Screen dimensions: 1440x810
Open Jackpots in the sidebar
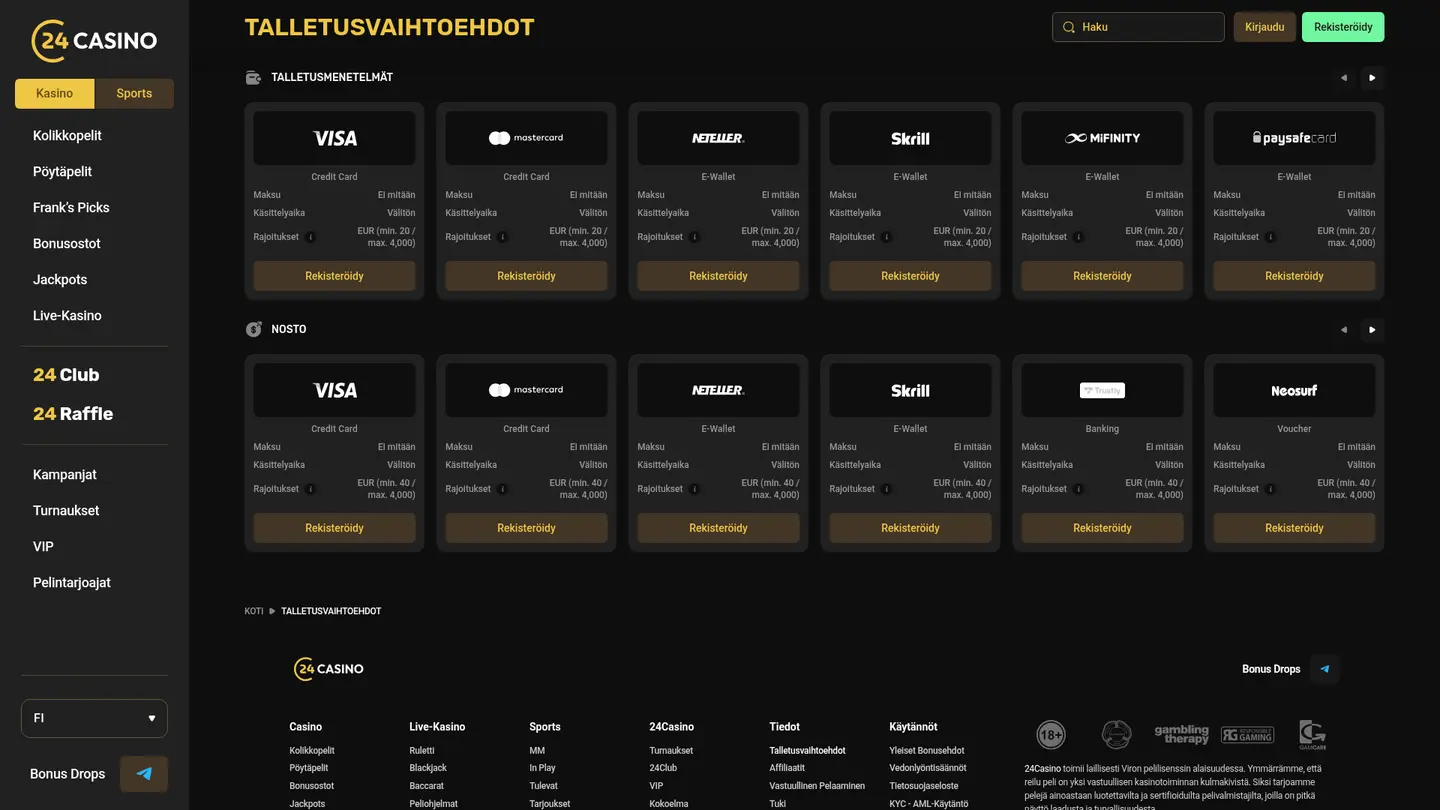pos(60,280)
